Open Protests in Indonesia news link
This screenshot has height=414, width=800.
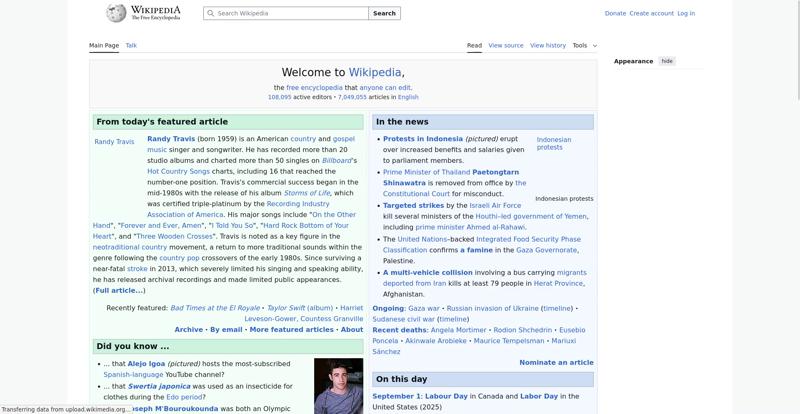coord(423,139)
